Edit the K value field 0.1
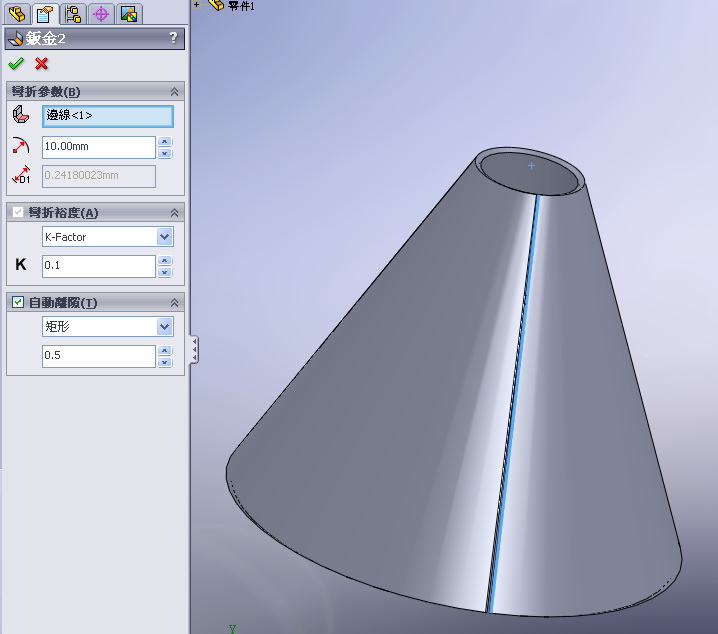Viewport: 718px width, 634px height. pyautogui.click(x=99, y=266)
